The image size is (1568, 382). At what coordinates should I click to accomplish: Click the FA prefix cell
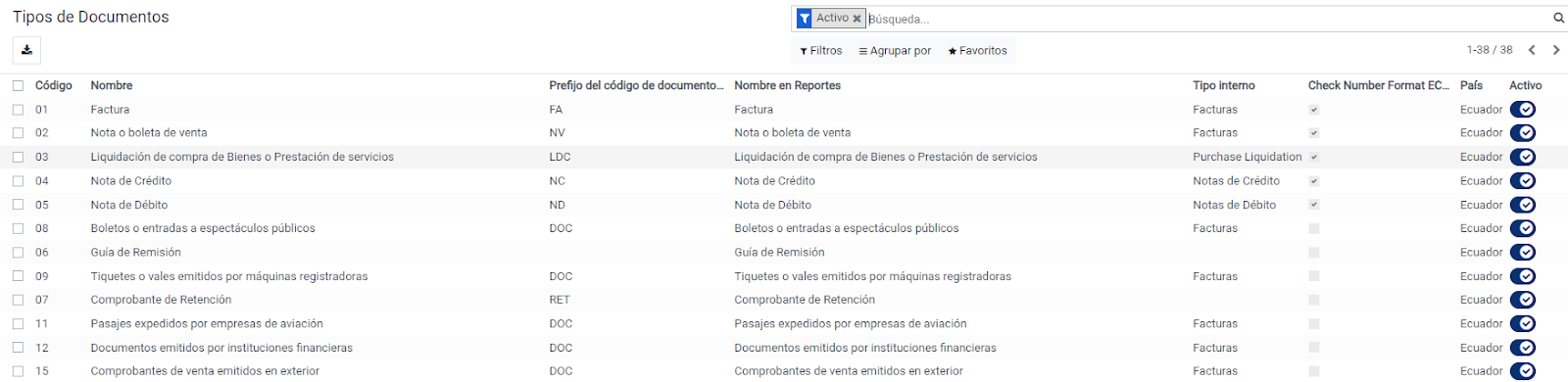tap(556, 110)
